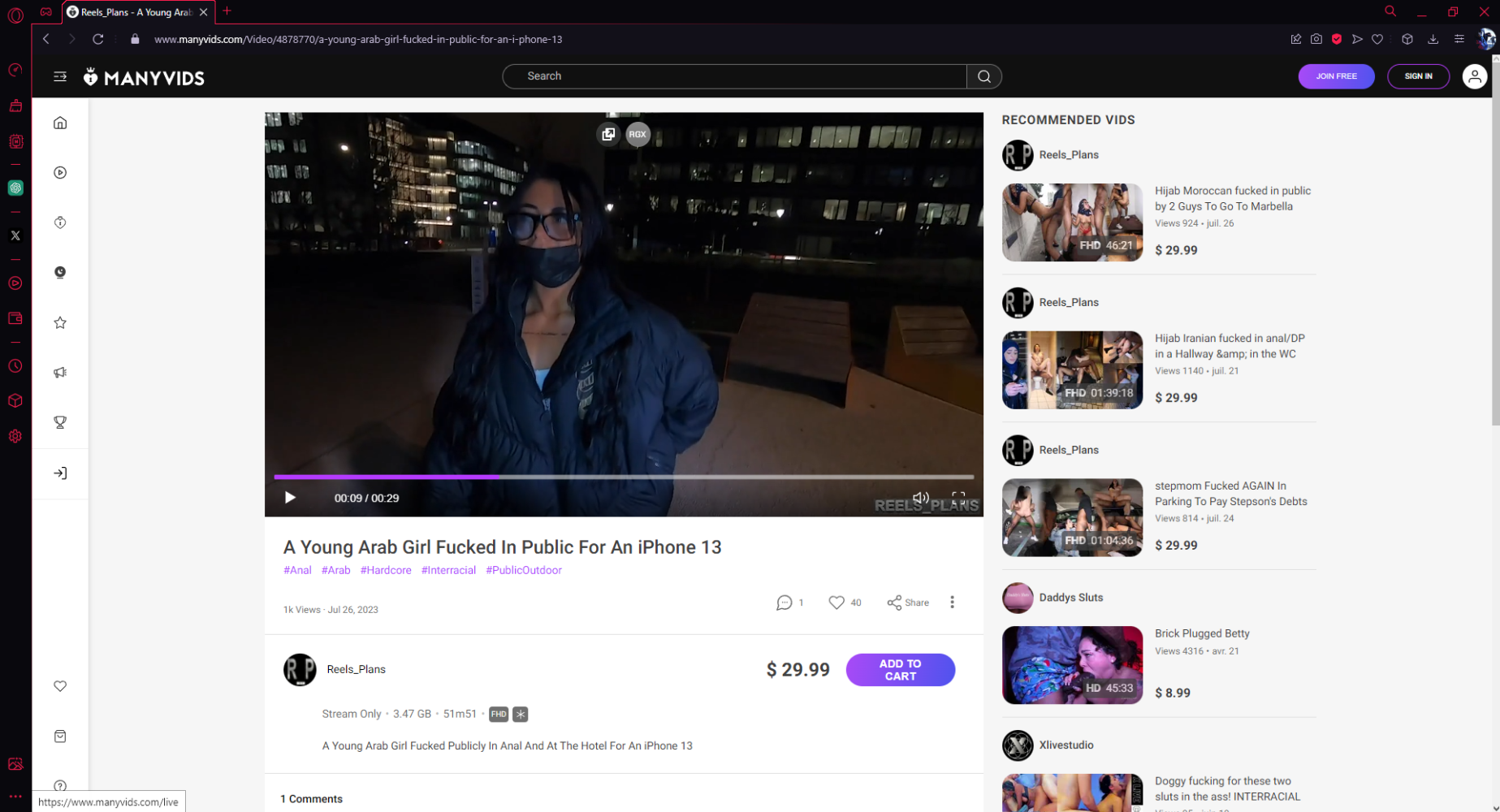Click the Share button
1500x812 pixels.
point(908,603)
